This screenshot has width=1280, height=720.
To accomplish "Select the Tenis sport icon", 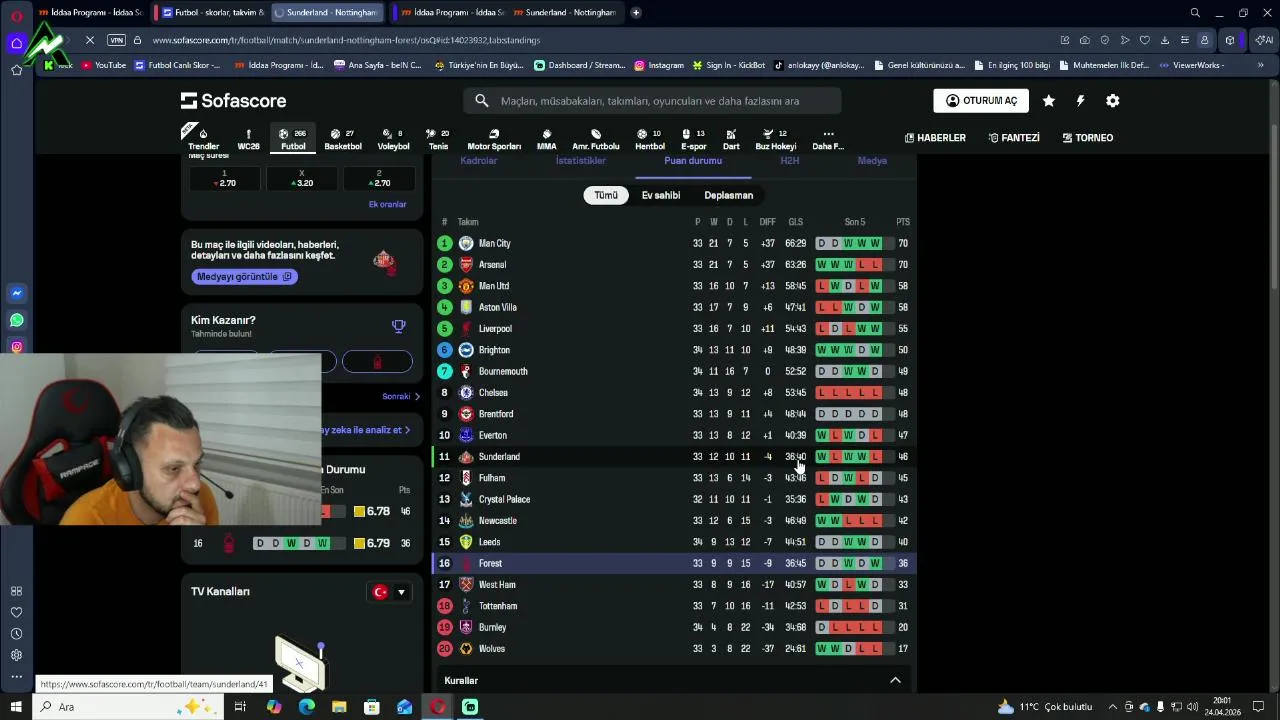I will click(x=438, y=139).
